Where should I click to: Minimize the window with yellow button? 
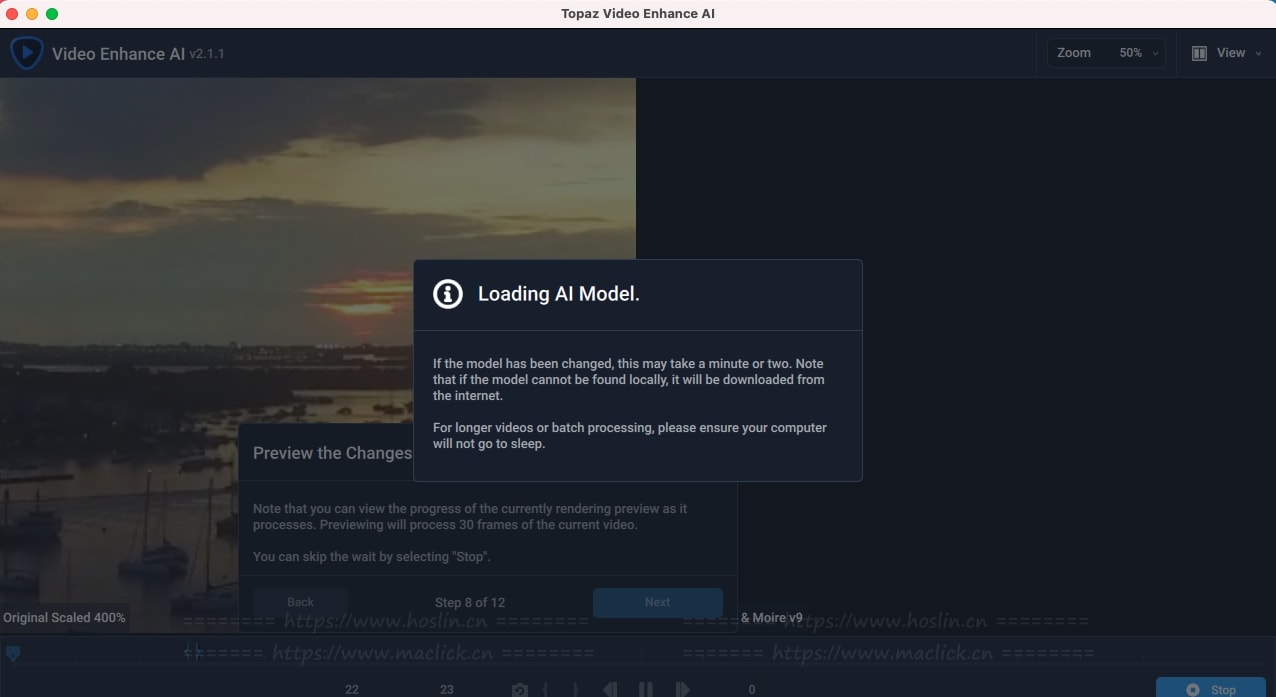(x=32, y=14)
